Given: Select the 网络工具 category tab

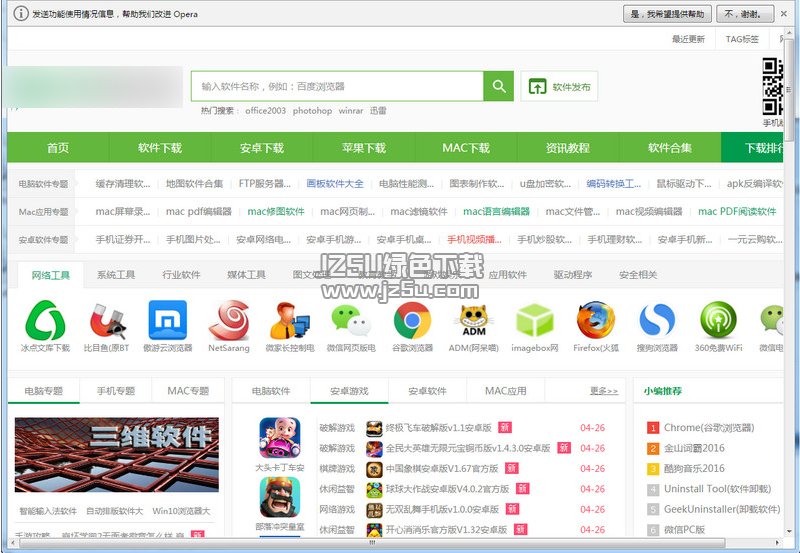Looking at the screenshot, I should pyautogui.click(x=51, y=275).
